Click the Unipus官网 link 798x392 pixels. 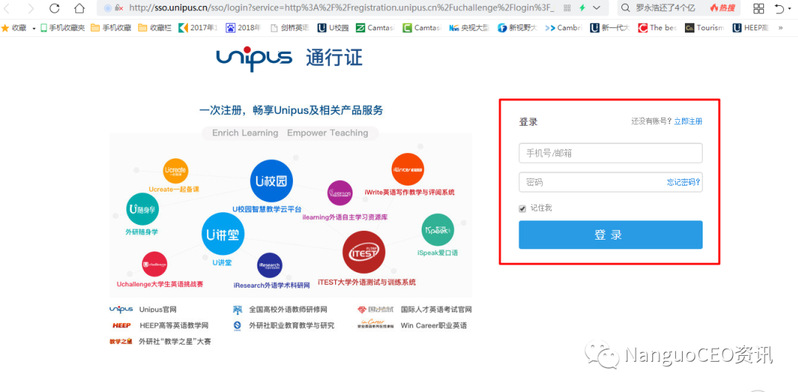click(158, 310)
